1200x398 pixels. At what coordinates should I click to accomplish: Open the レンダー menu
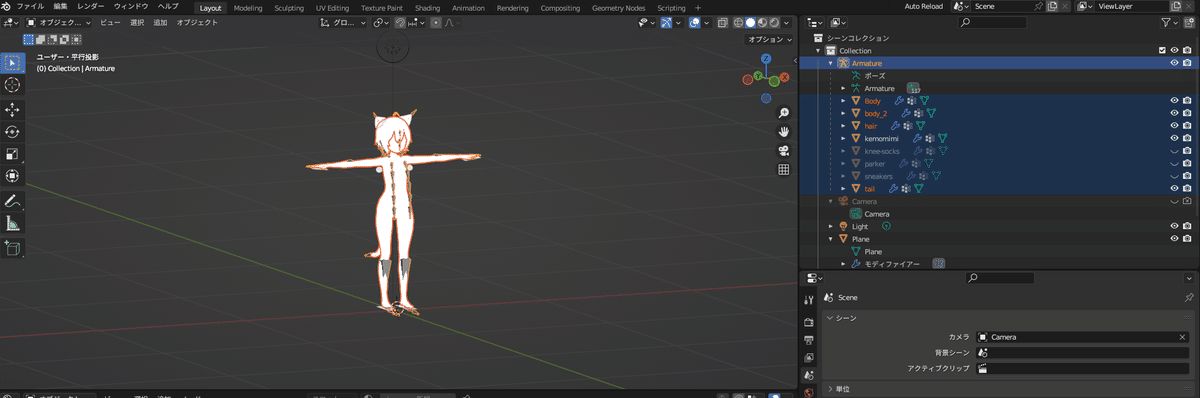(90, 7)
